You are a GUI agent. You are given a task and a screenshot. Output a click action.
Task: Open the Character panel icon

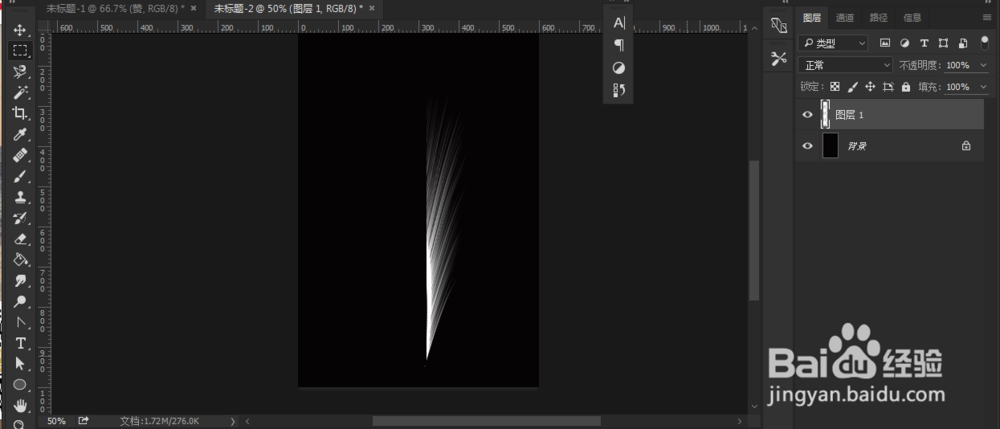coord(619,23)
